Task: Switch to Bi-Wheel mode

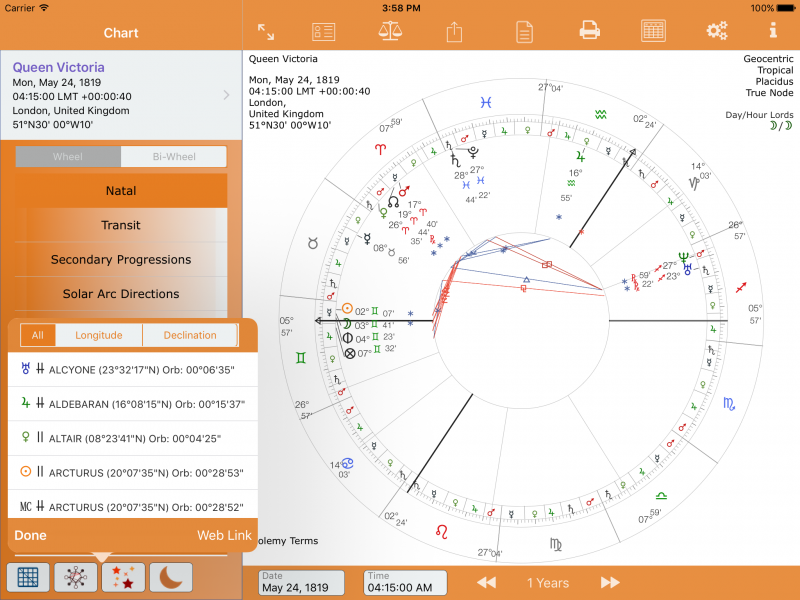Action: [x=174, y=157]
